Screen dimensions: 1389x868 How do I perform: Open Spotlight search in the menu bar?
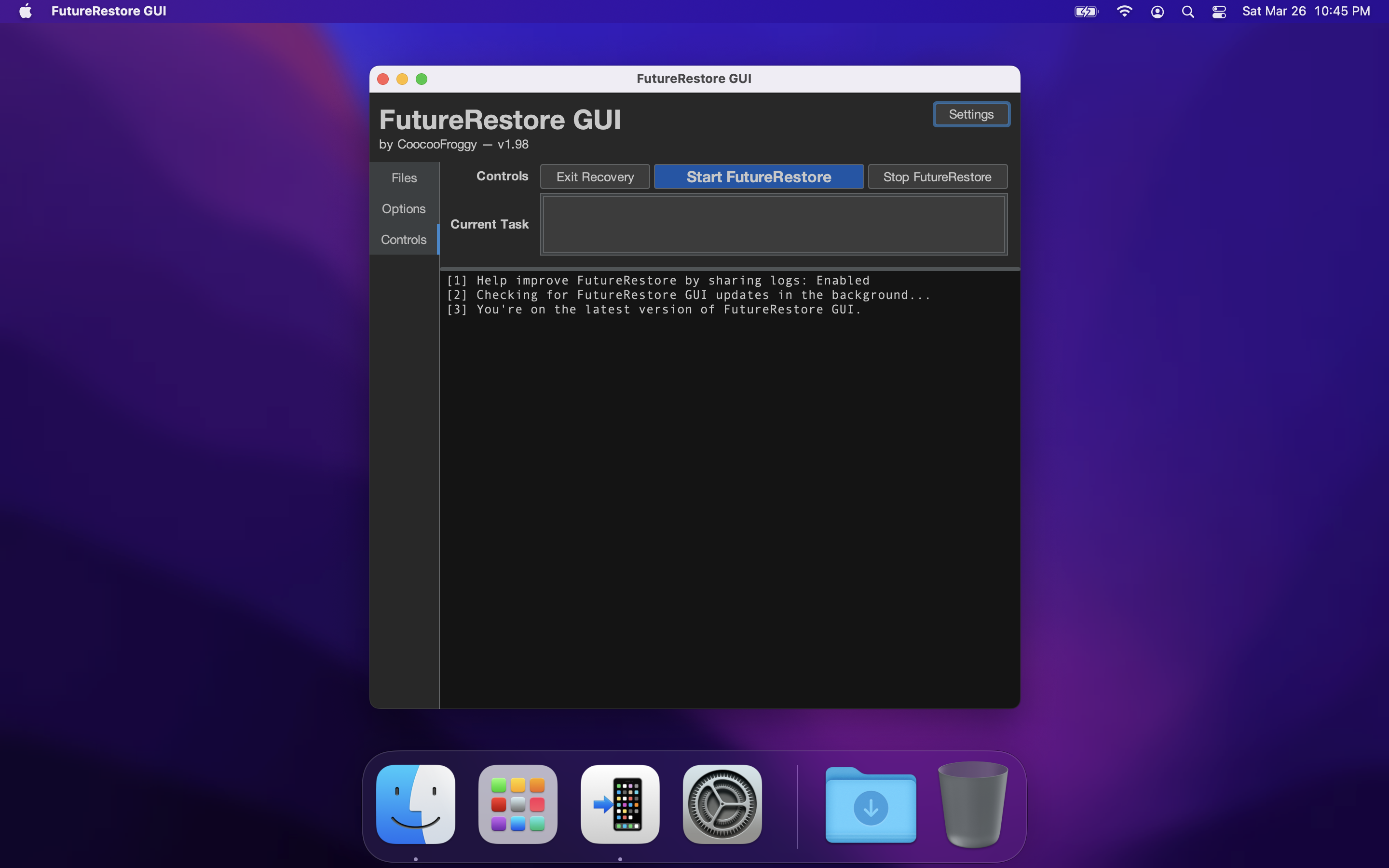click(x=1187, y=12)
